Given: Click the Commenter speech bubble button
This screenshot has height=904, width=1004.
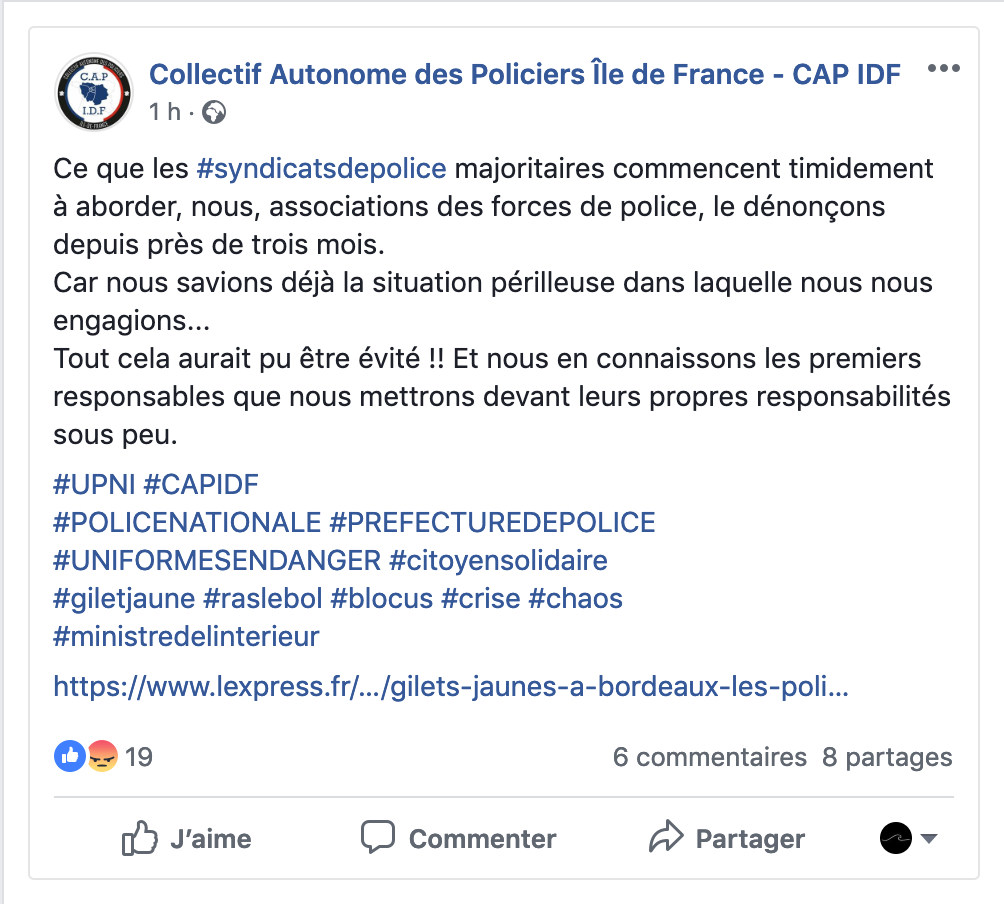Looking at the screenshot, I should 458,839.
